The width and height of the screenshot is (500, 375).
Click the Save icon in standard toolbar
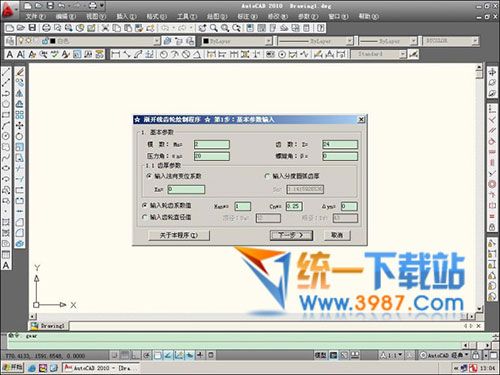point(32,28)
